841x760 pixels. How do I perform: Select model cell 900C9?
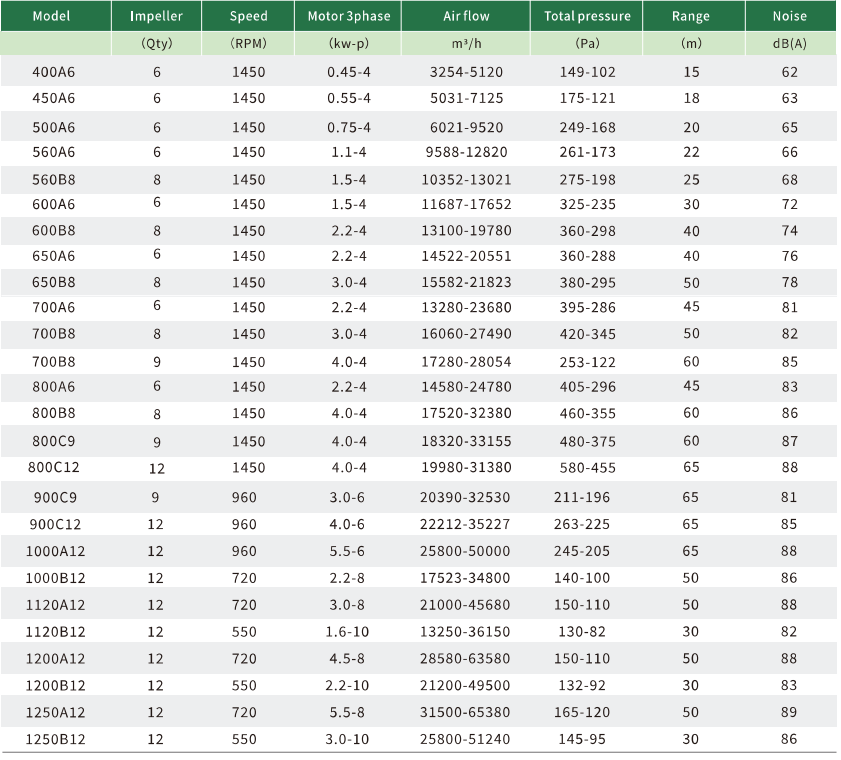[x=55, y=498]
